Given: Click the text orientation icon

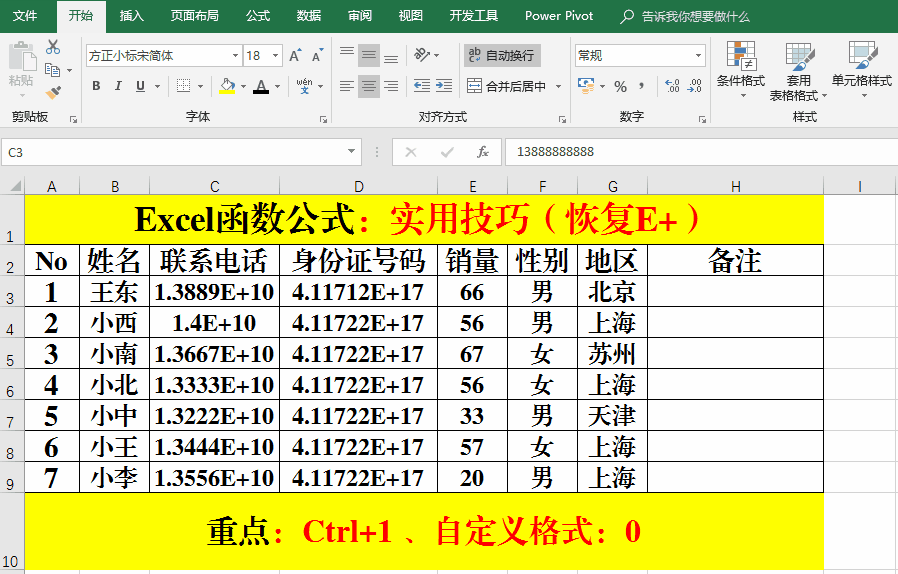Looking at the screenshot, I should coord(422,55).
